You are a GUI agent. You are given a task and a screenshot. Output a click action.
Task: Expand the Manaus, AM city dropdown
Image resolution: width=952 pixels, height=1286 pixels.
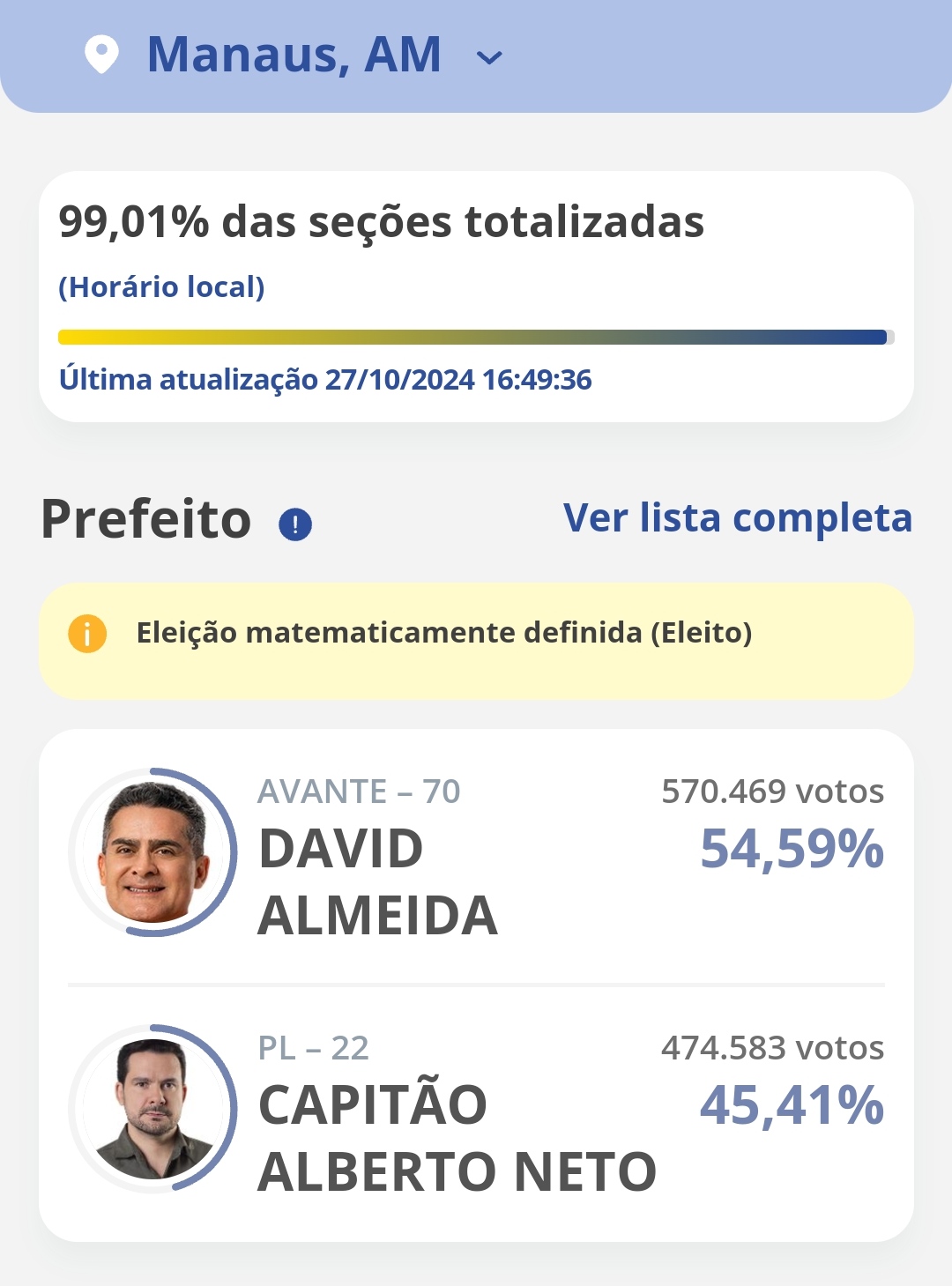point(489,58)
